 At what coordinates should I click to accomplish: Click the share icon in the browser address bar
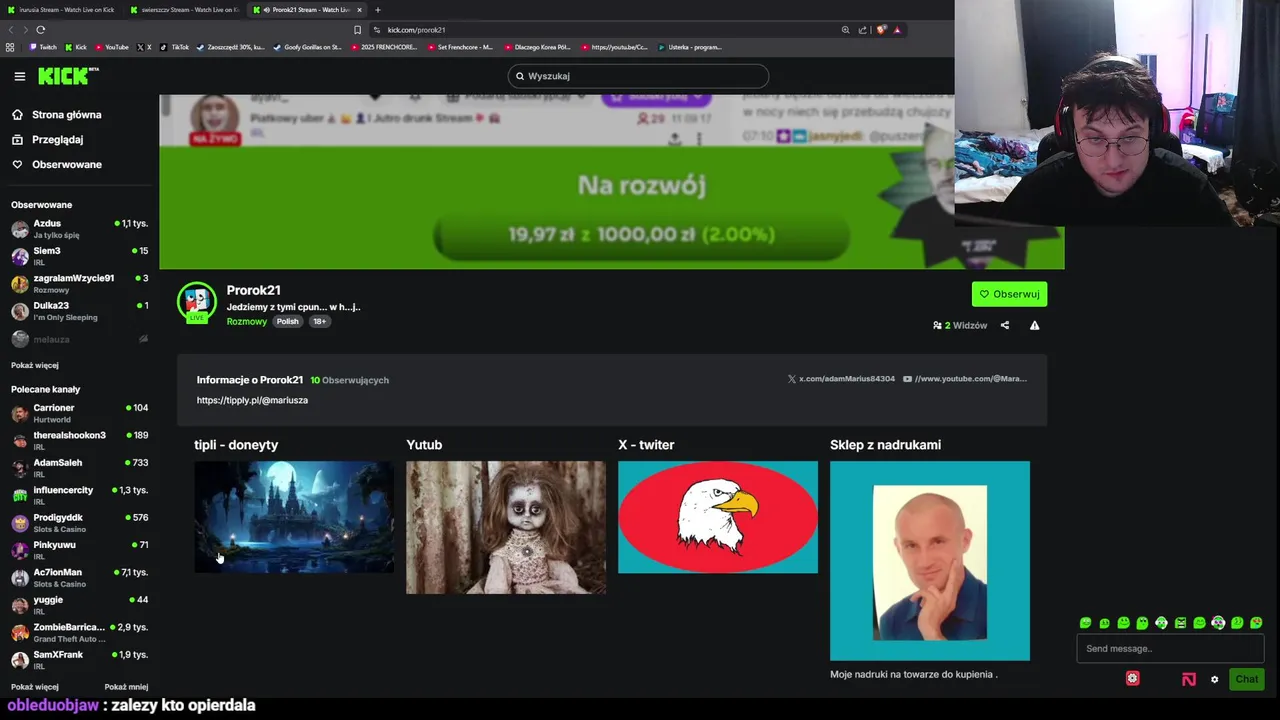(x=862, y=30)
